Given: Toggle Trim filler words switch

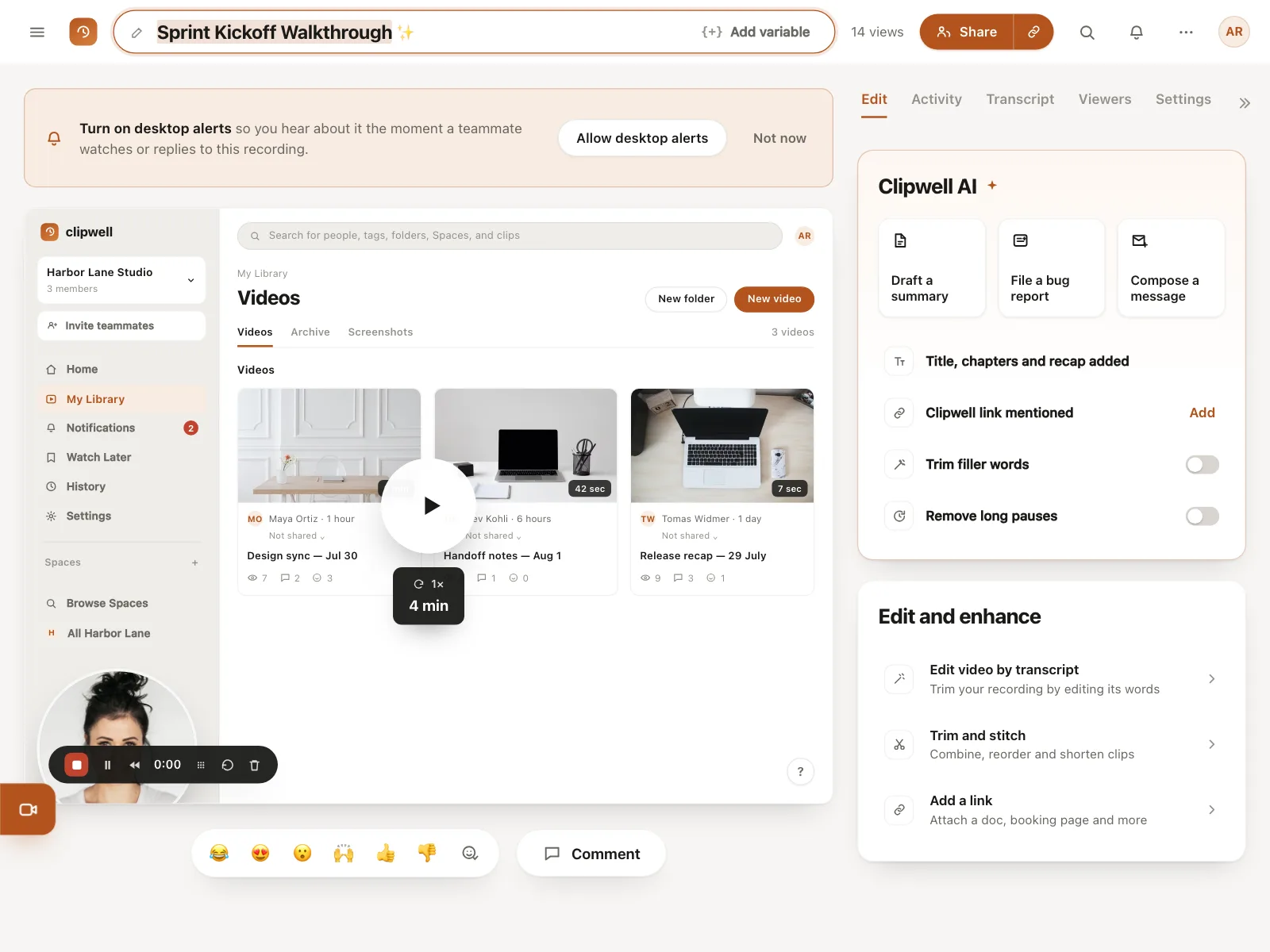Looking at the screenshot, I should coord(1202,464).
